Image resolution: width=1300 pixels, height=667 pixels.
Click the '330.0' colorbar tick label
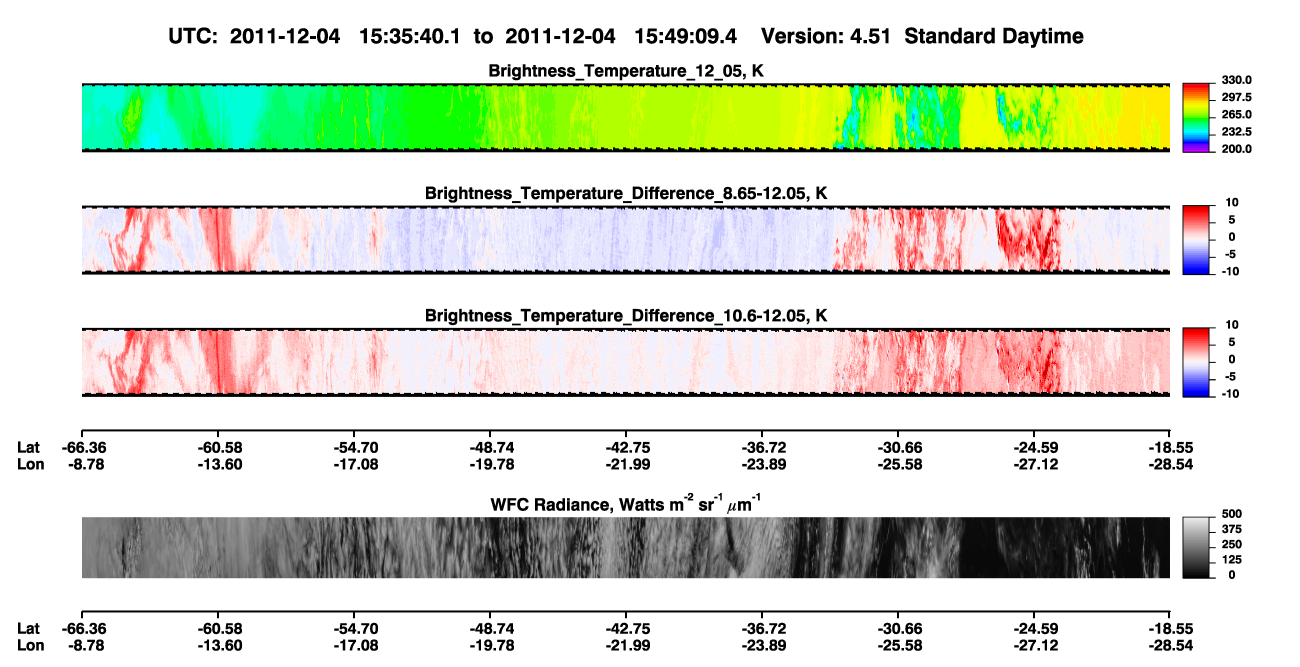tap(1235, 80)
